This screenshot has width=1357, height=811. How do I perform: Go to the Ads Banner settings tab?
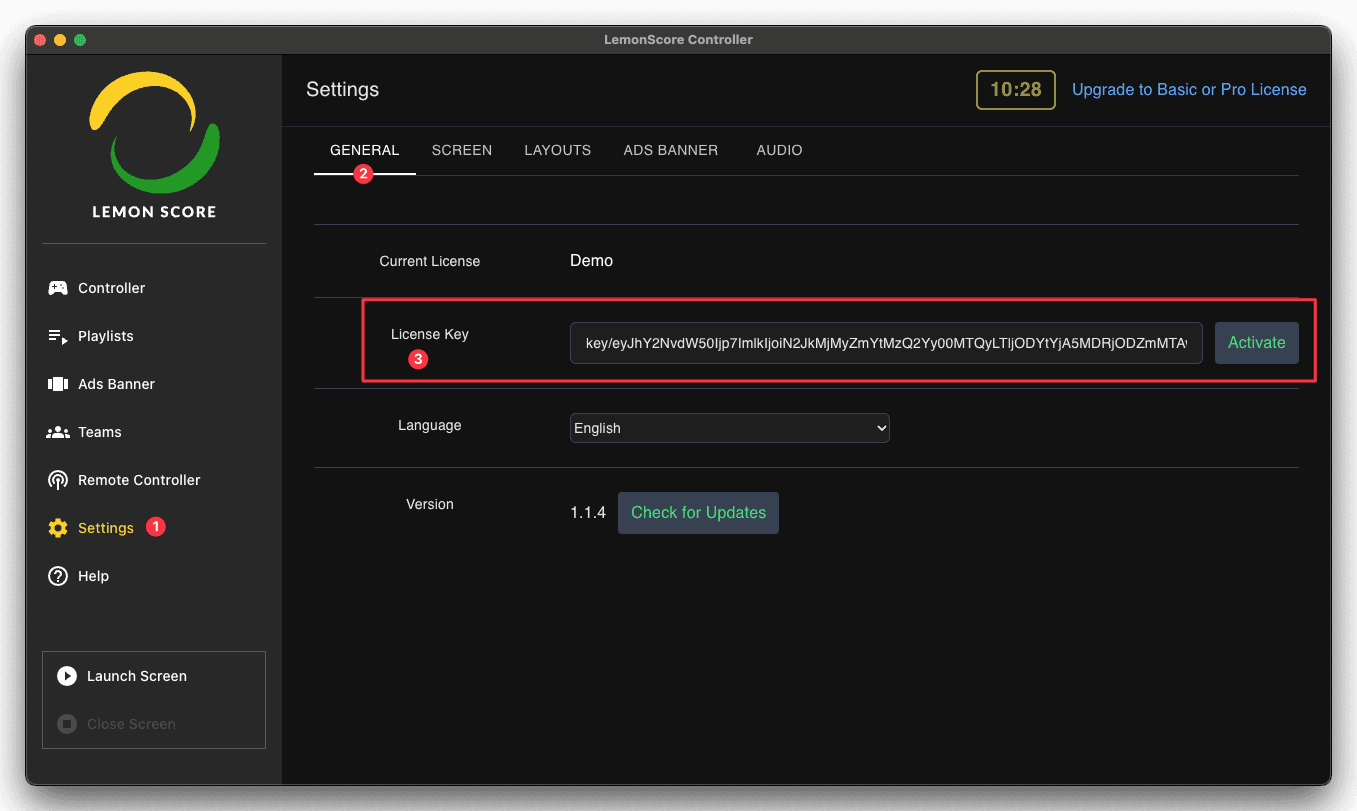[670, 150]
